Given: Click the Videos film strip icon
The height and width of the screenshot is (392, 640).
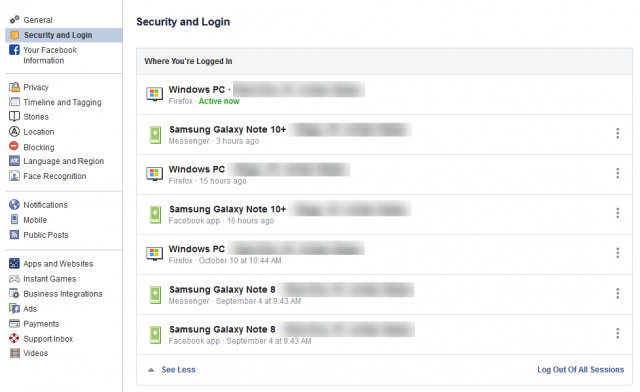Looking at the screenshot, I should [15, 353].
